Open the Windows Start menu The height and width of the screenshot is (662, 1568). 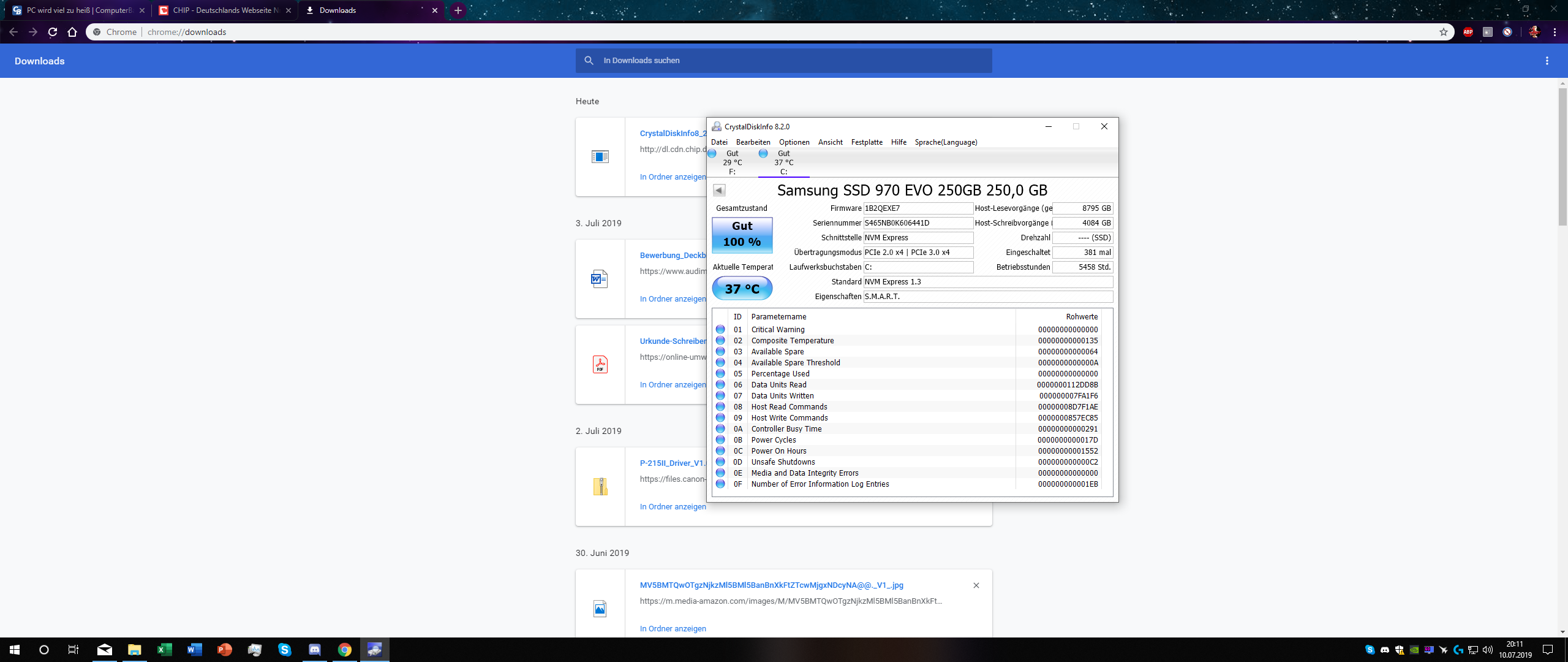[x=15, y=650]
